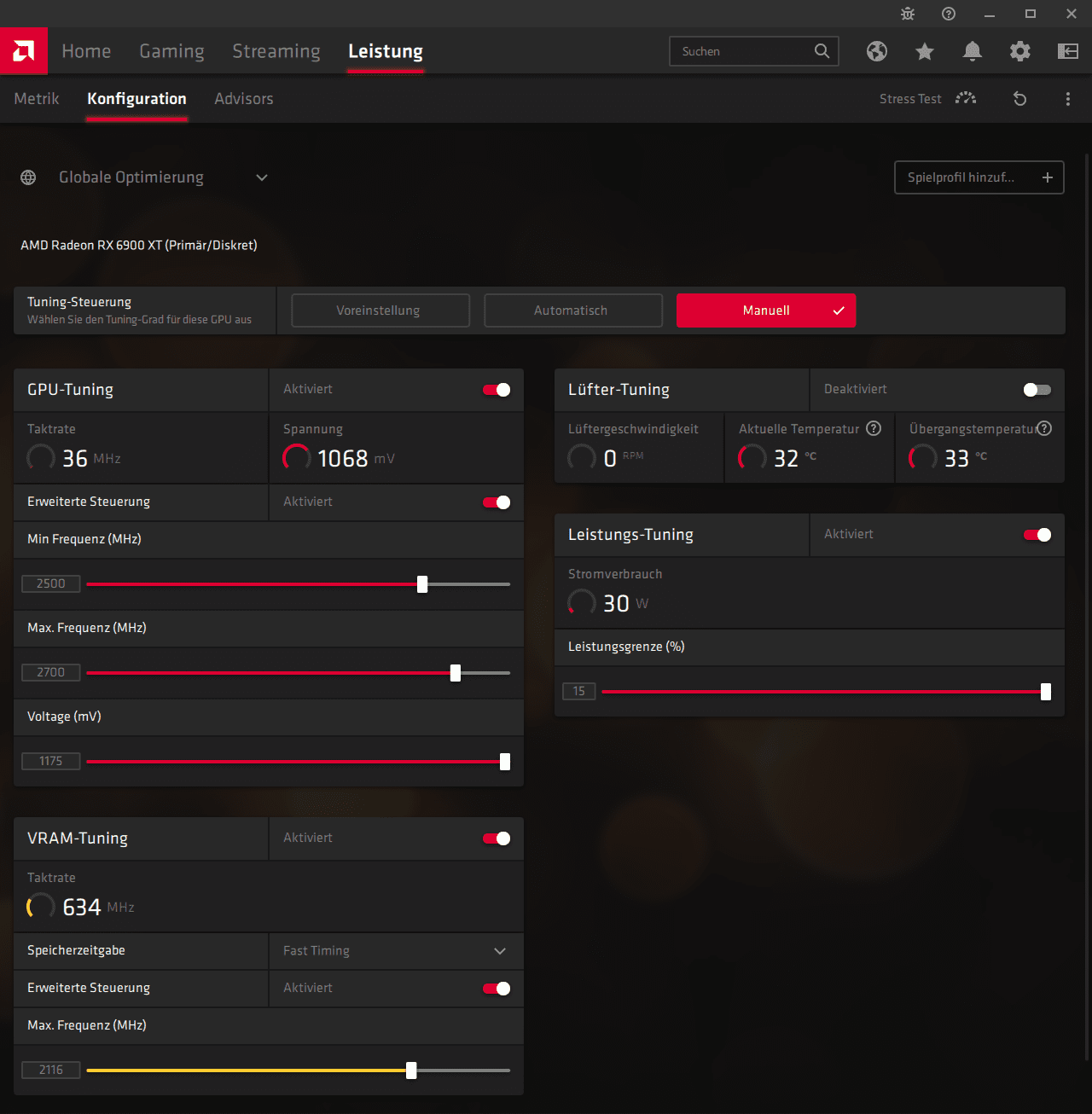The image size is (1092, 1114).
Task: Click the AMD Radeon RX 6900 XT label
Action: 139,246
